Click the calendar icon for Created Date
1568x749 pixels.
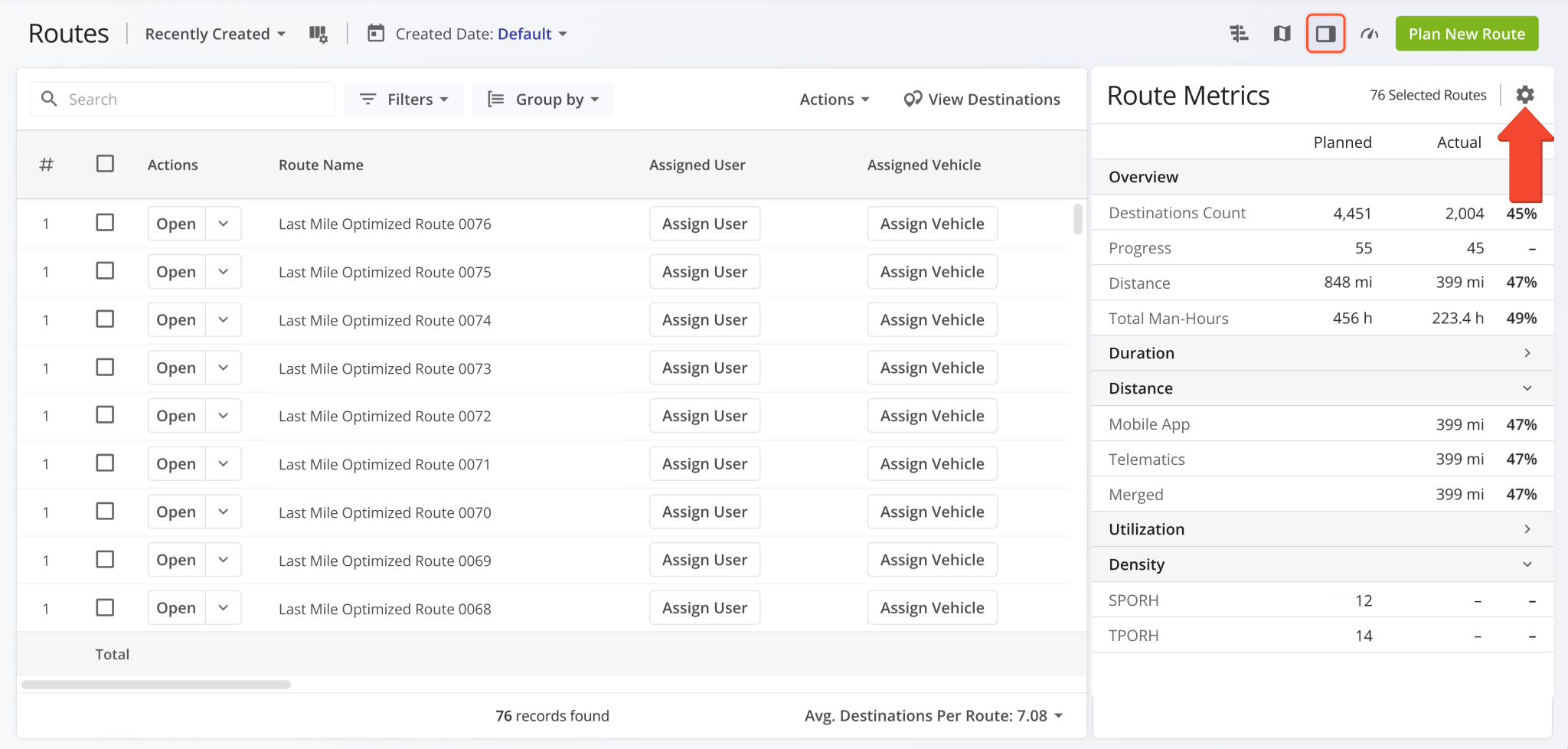(375, 33)
